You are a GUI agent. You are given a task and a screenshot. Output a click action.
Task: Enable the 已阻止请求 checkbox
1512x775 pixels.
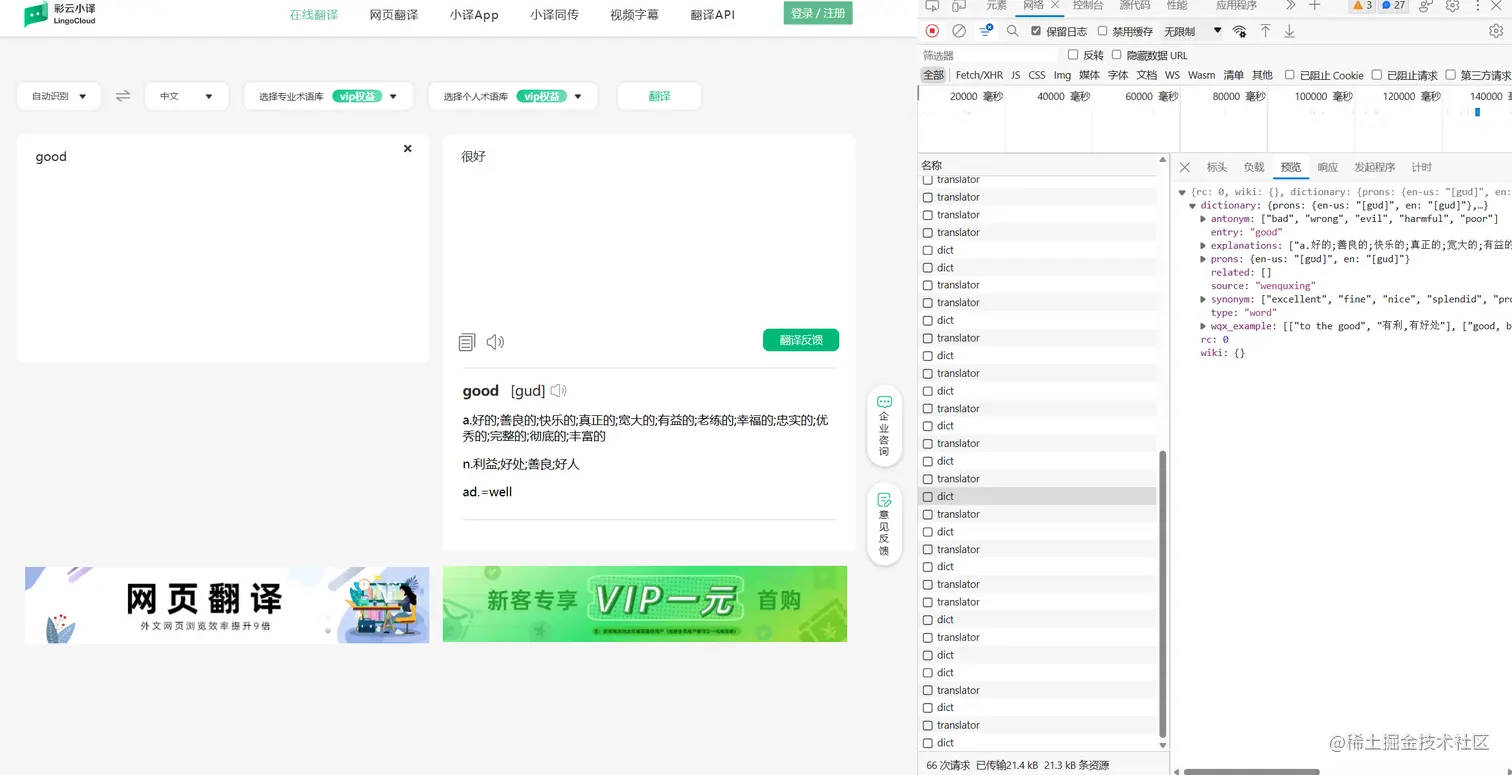[x=1377, y=75]
